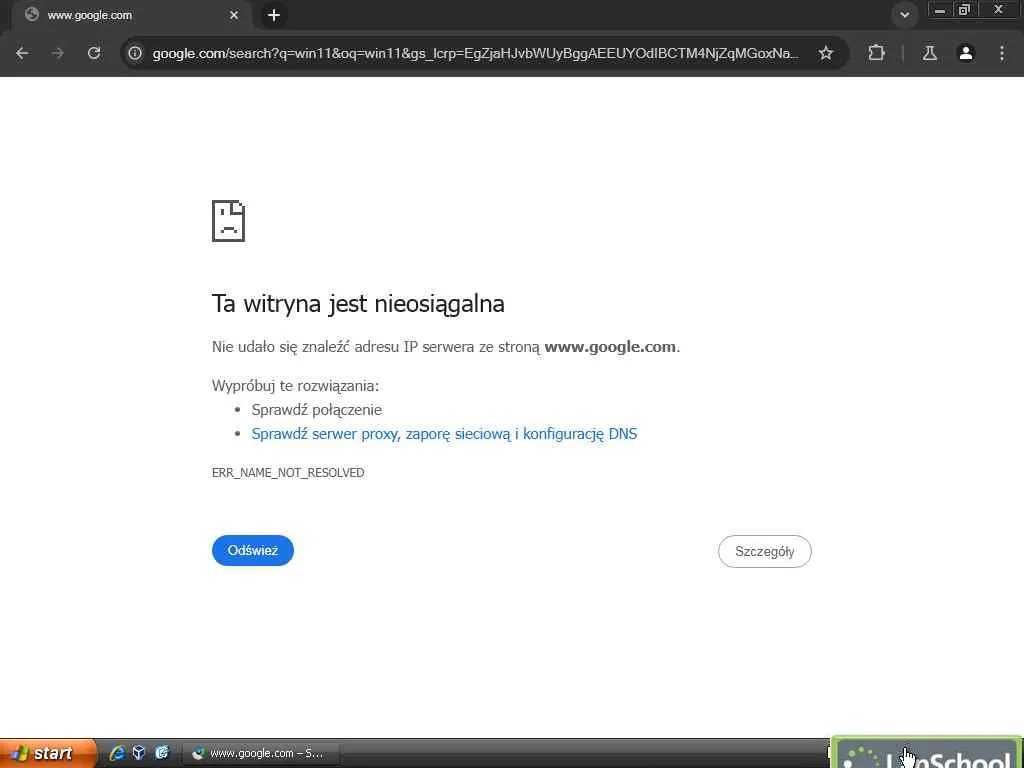
Task: Open Chrome three-dot menu
Action: click(x=1002, y=54)
